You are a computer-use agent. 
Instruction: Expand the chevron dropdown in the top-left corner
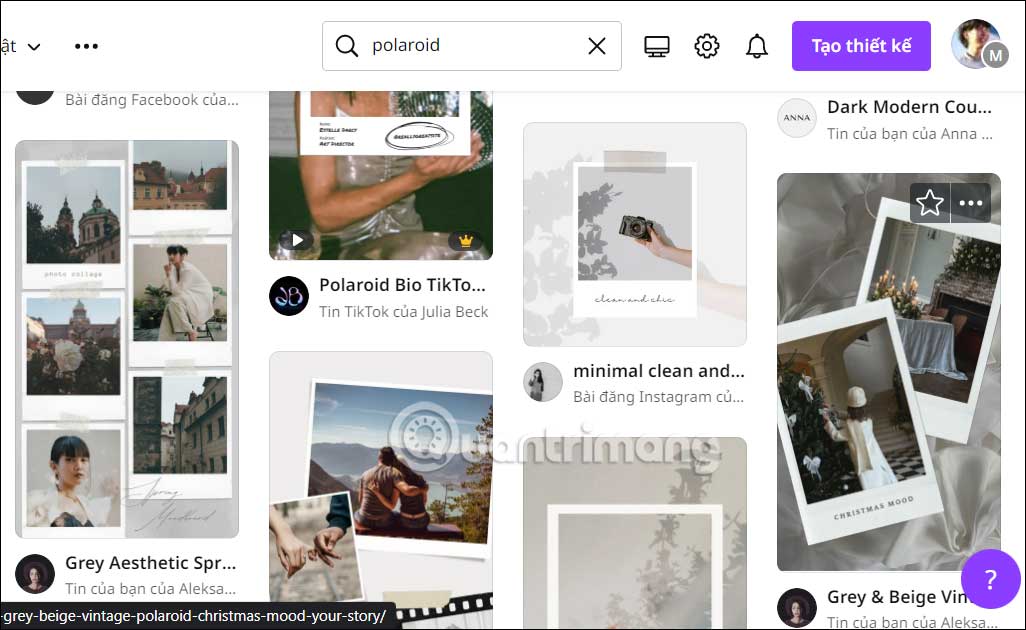click(36, 45)
